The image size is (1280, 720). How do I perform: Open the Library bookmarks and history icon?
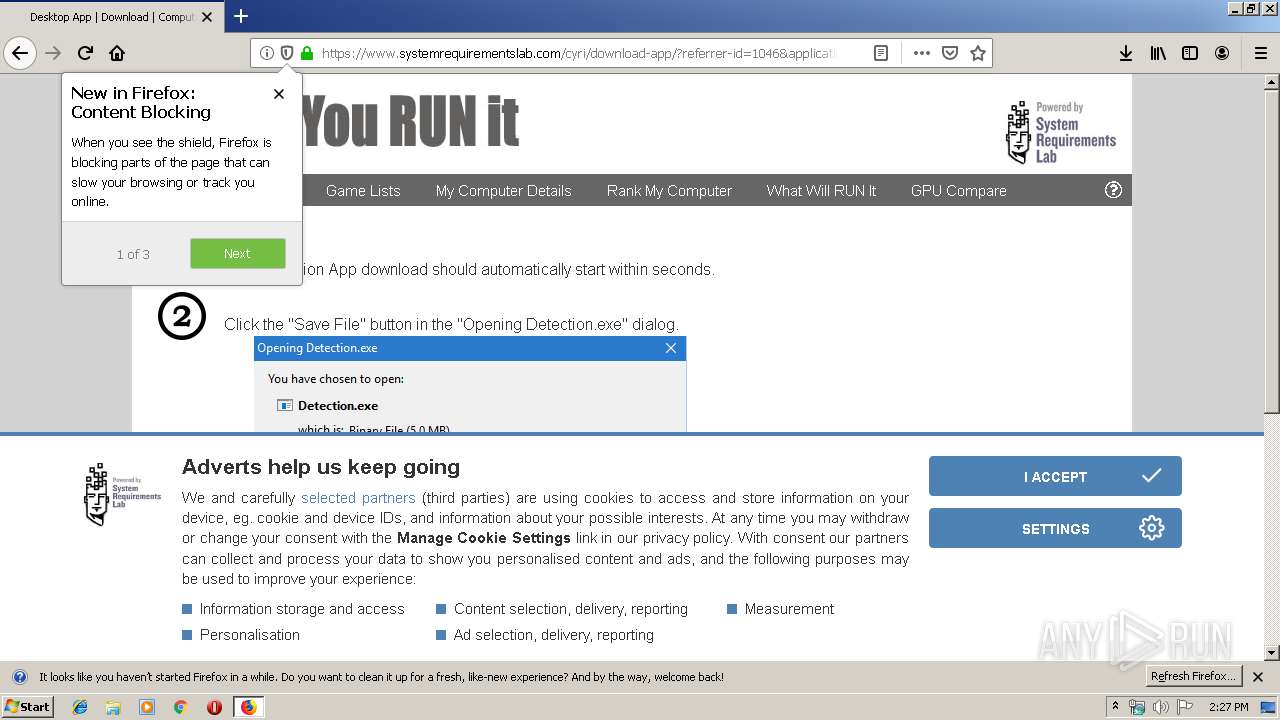(x=1158, y=53)
